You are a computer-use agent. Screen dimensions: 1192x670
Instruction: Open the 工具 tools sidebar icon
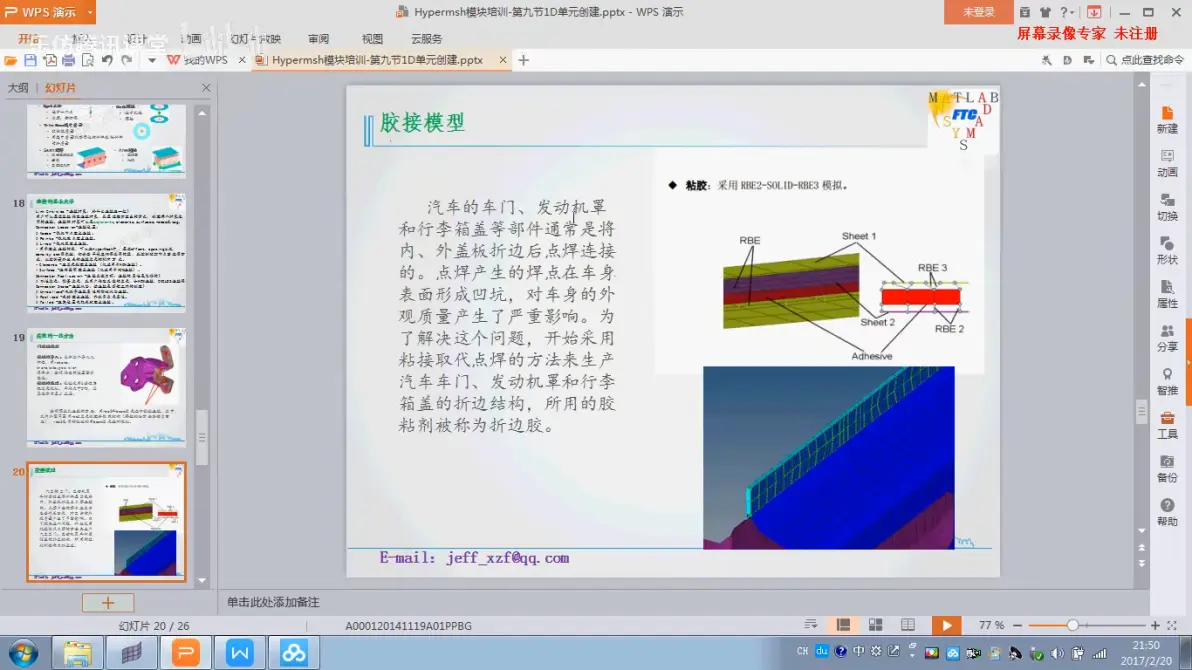[x=1167, y=426]
